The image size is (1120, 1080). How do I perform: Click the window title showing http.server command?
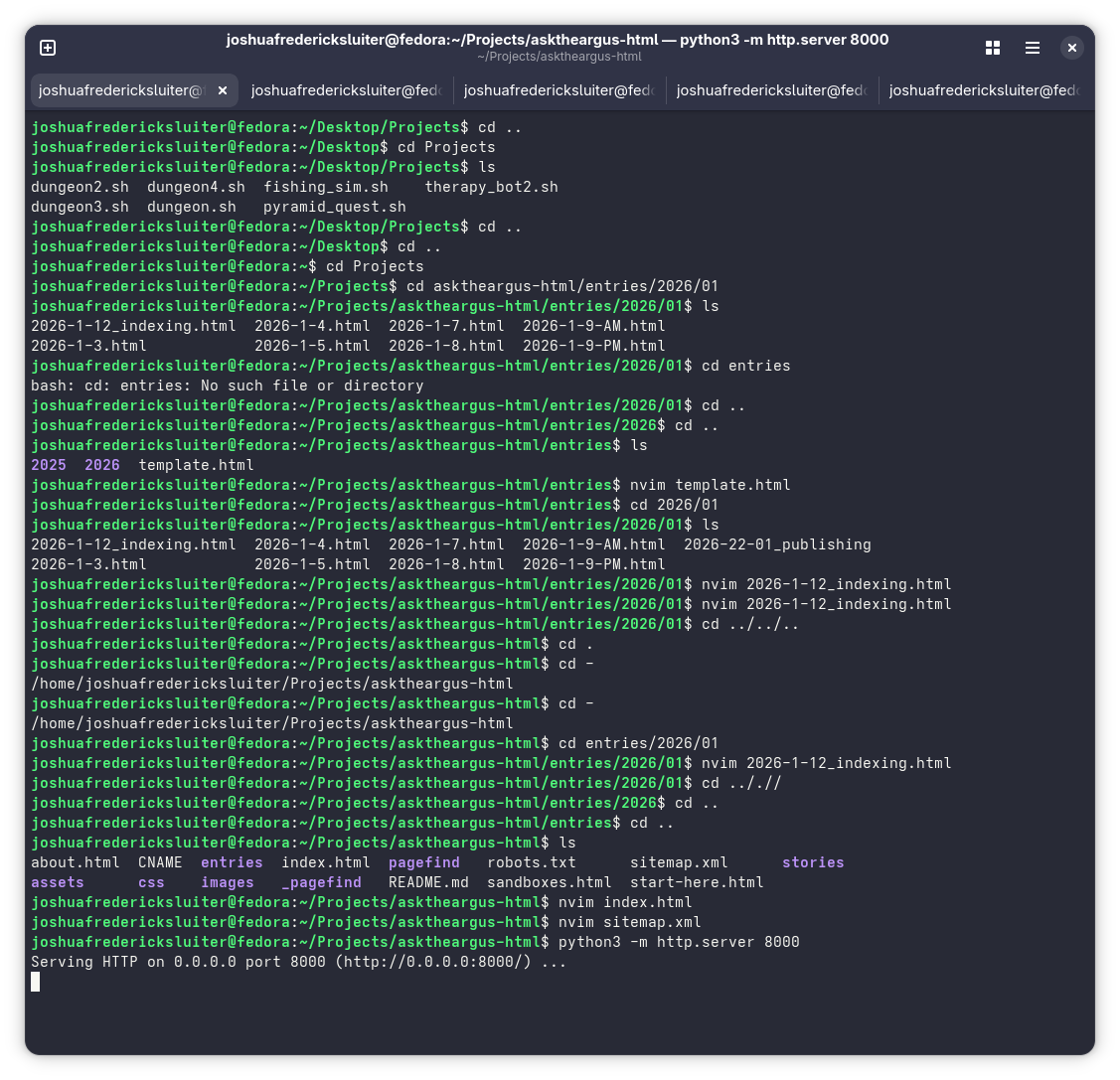(558, 40)
